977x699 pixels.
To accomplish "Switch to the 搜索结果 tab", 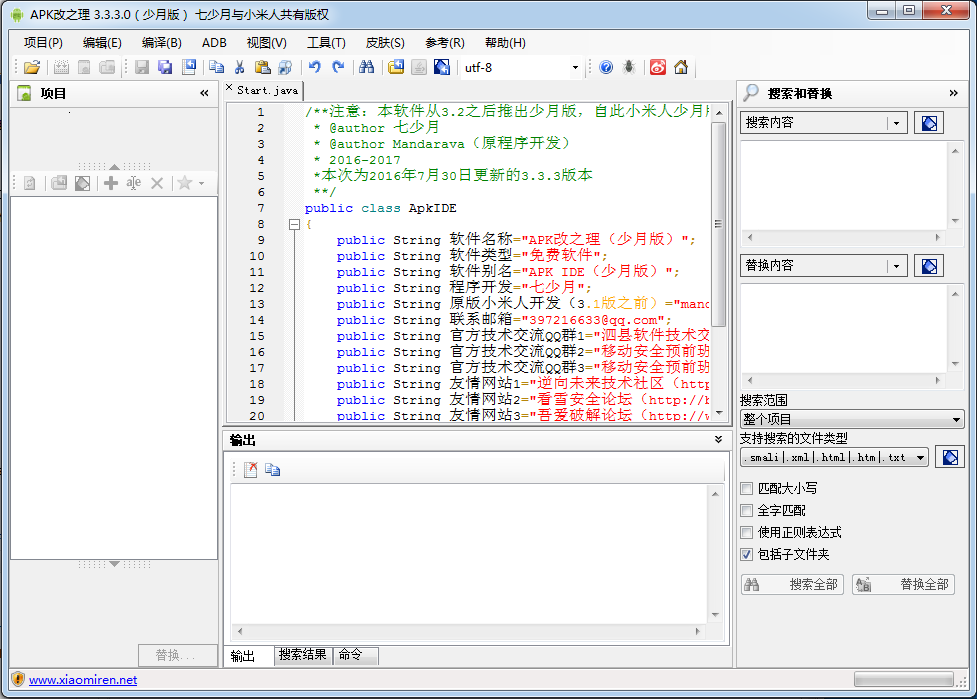I will click(x=302, y=655).
